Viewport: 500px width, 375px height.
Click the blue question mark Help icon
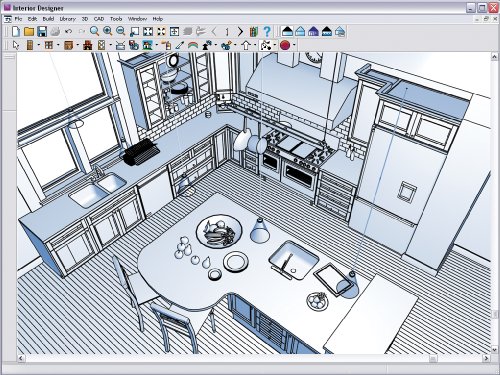(267, 32)
